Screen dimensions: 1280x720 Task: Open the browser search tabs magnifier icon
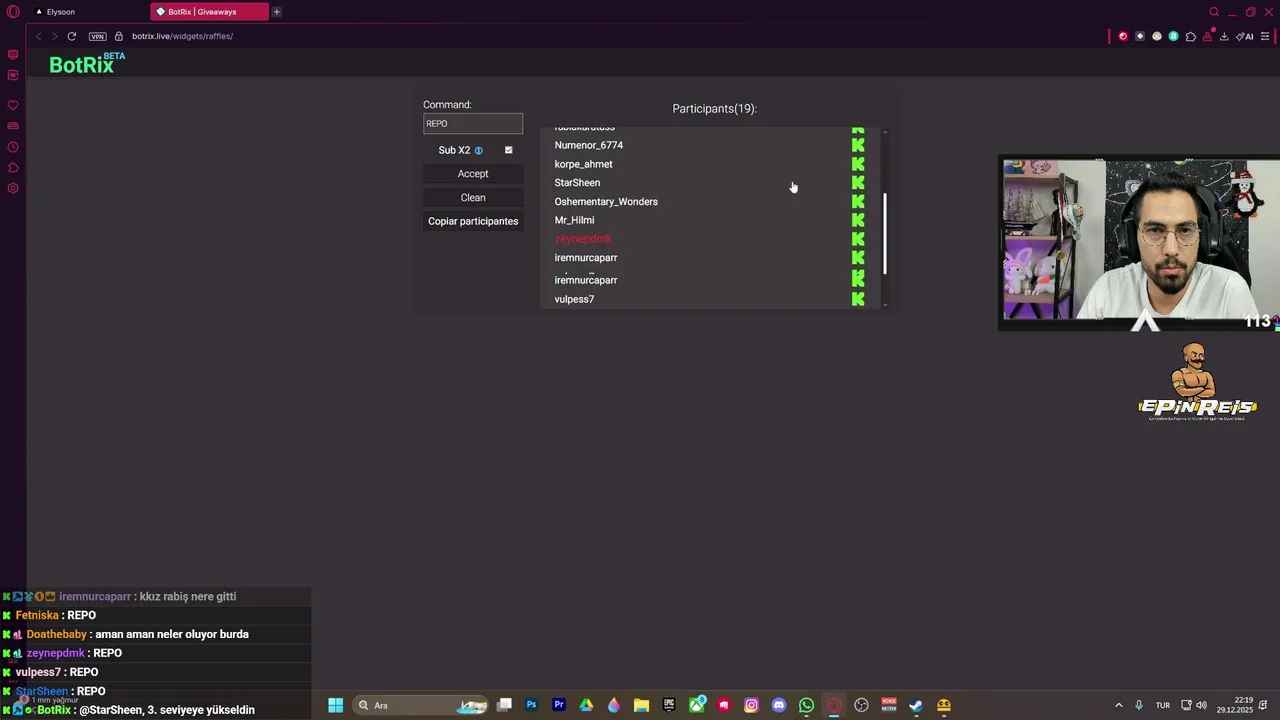[1214, 12]
